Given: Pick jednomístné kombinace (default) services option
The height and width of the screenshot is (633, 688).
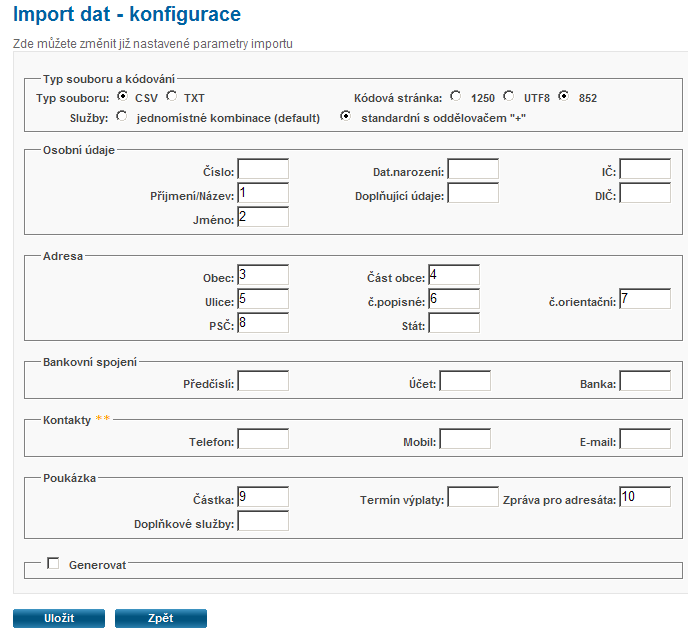Looking at the screenshot, I should (x=122, y=116).
